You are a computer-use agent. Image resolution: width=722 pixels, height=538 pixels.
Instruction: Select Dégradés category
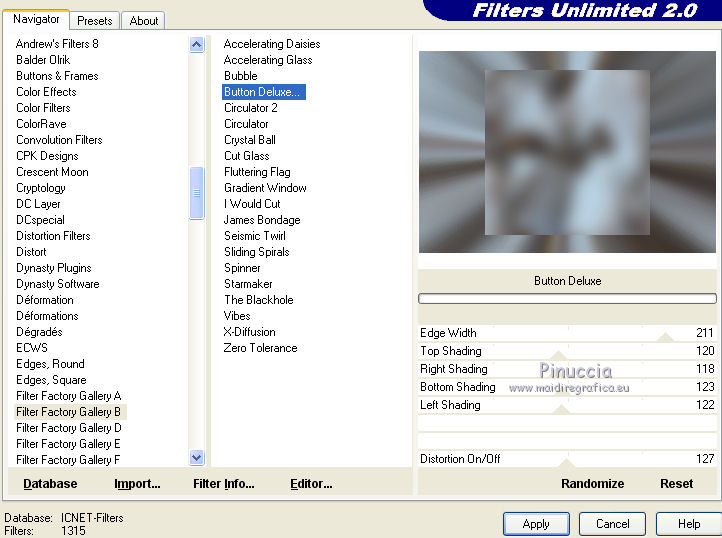click(39, 332)
